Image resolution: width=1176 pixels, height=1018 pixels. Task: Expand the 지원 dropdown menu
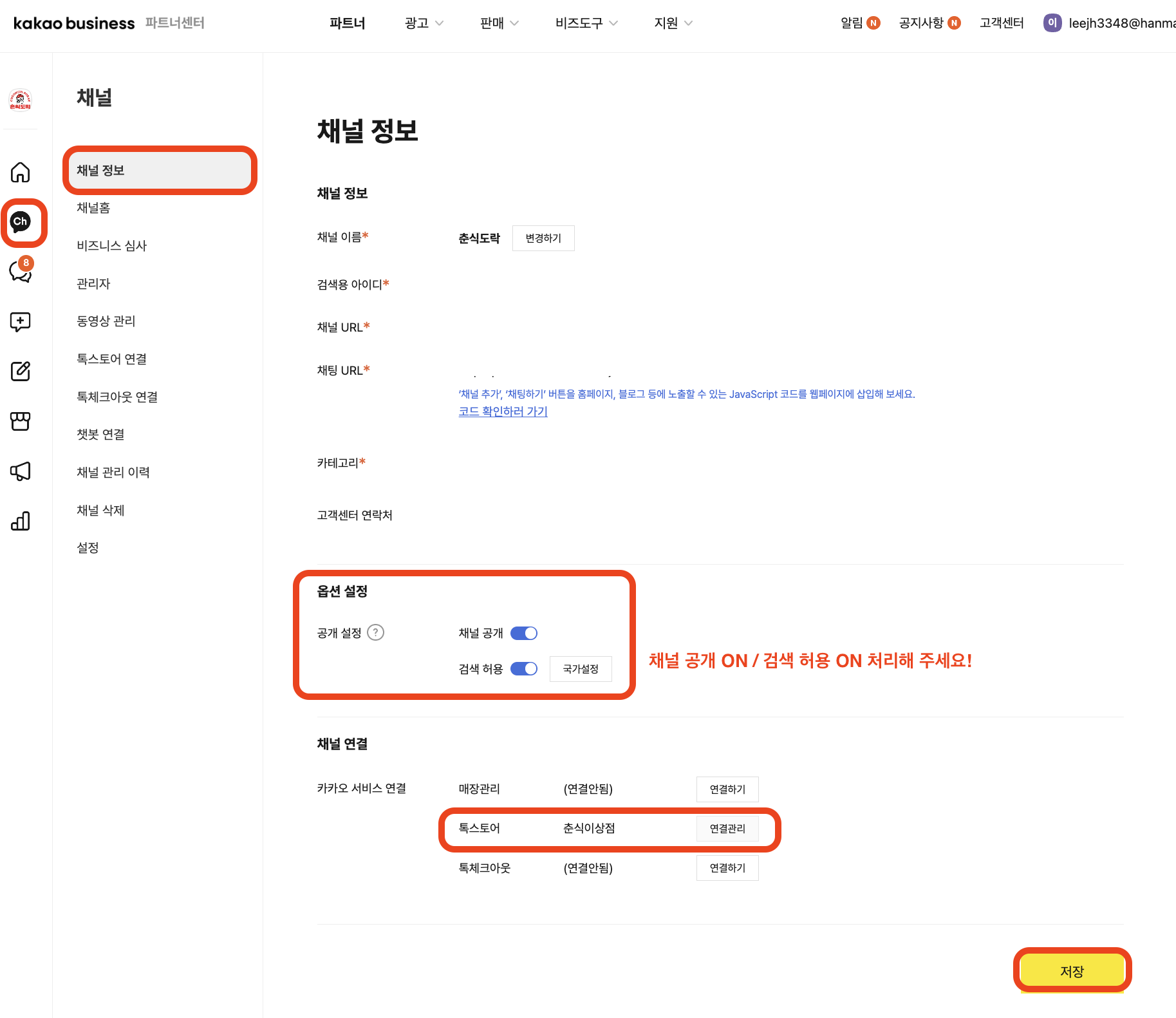pyautogui.click(x=673, y=23)
